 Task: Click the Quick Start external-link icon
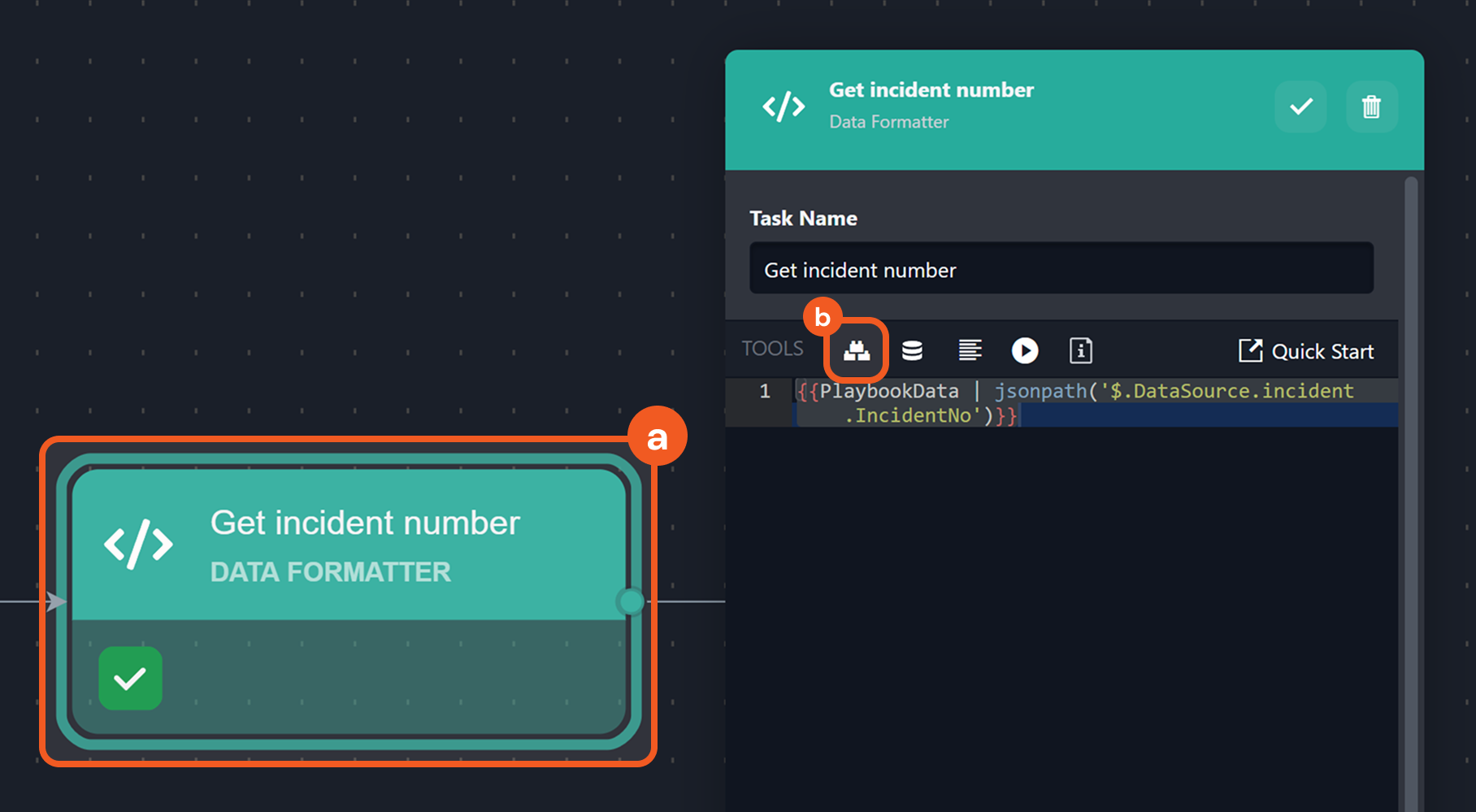tap(1250, 351)
